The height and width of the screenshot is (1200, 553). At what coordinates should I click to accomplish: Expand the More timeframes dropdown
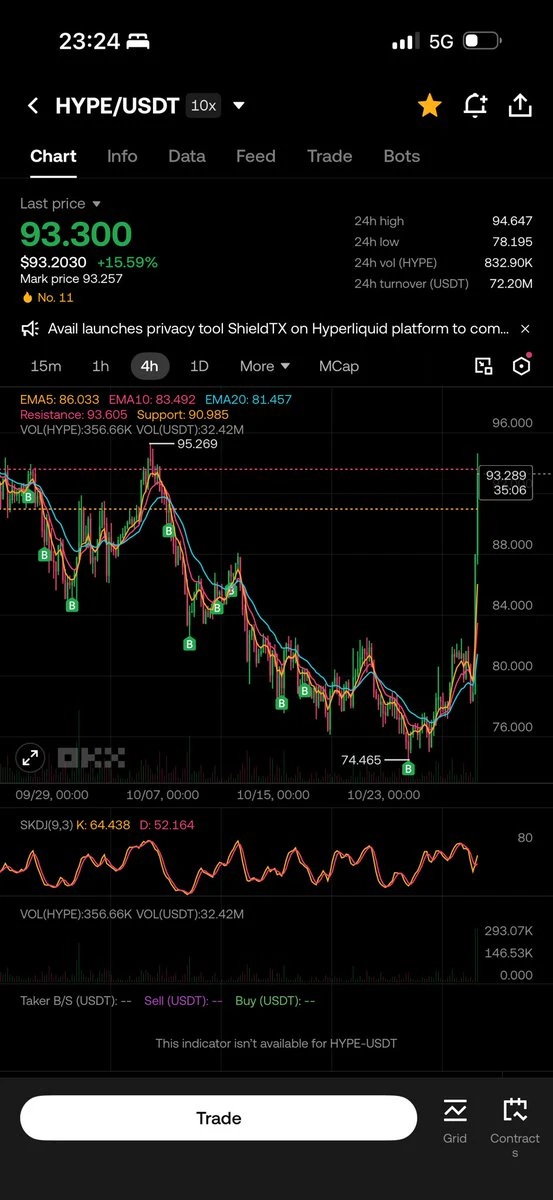click(265, 366)
